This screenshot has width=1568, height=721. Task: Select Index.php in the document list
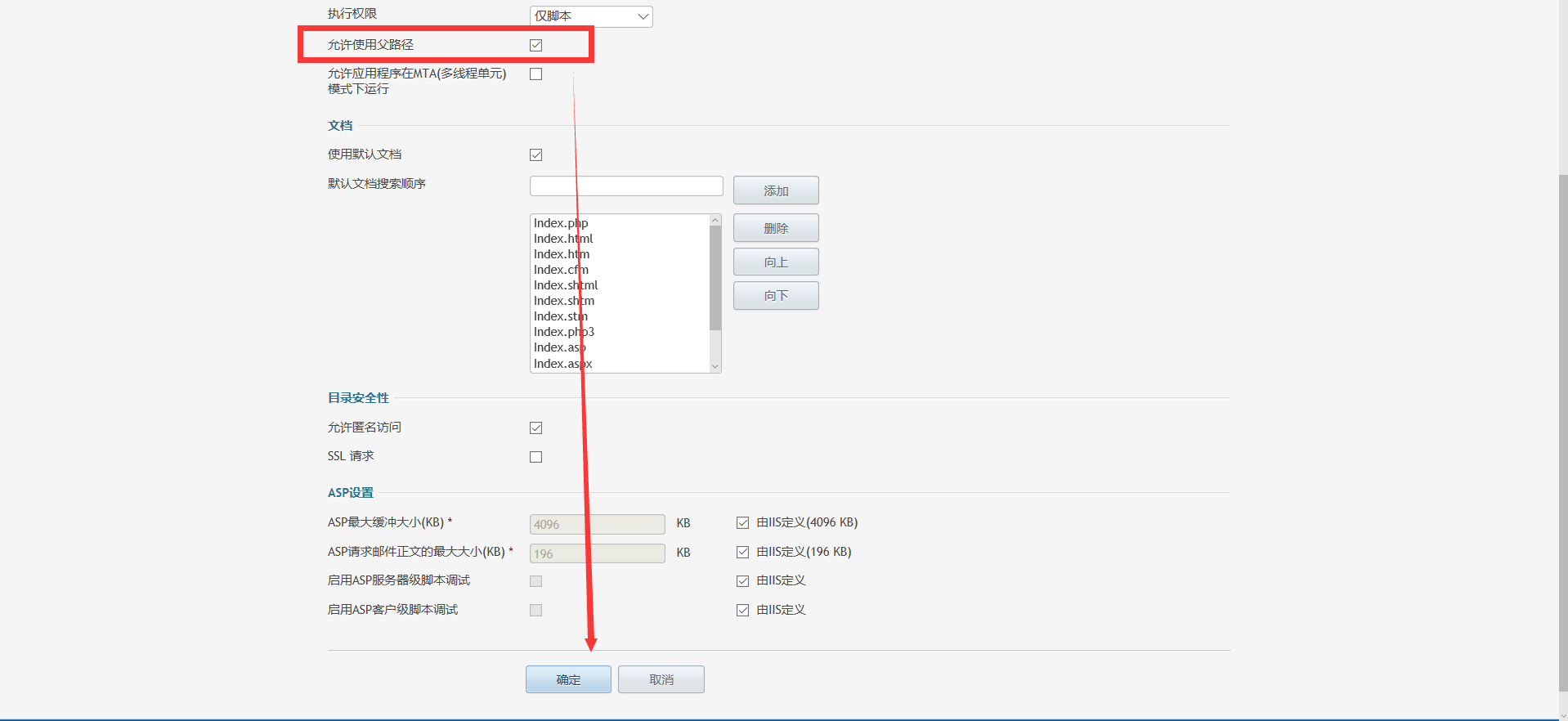tap(561, 223)
